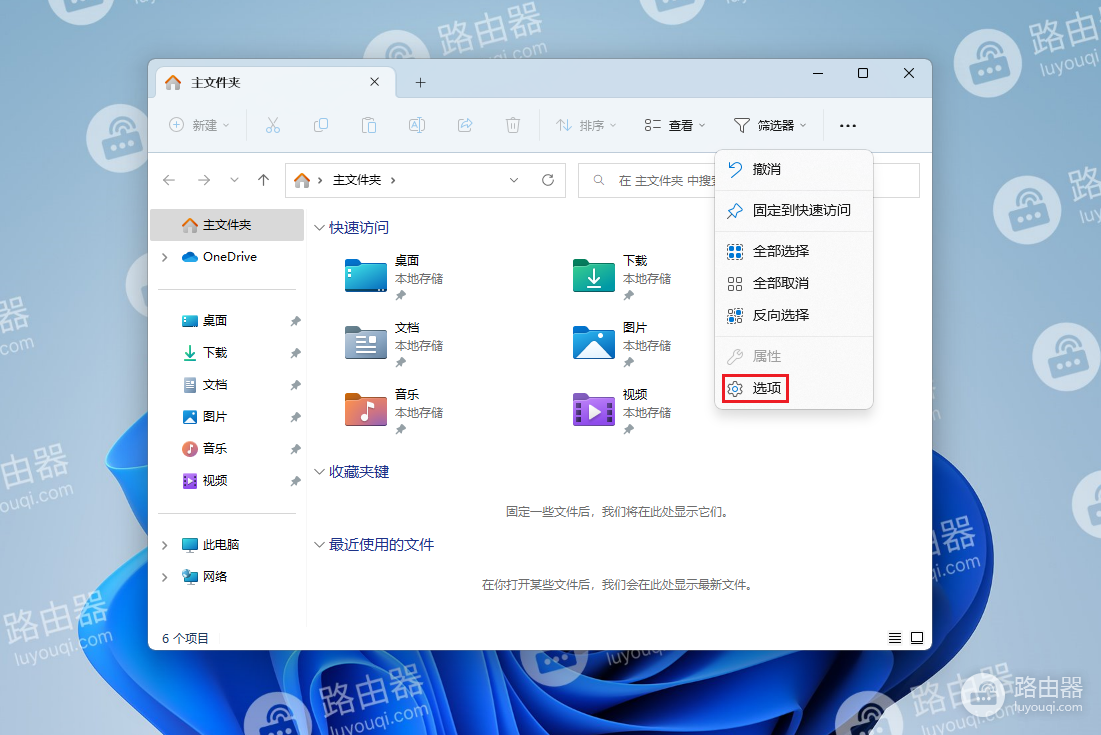Click the Refresh icon in address bar
The width and height of the screenshot is (1101, 735).
[548, 180]
